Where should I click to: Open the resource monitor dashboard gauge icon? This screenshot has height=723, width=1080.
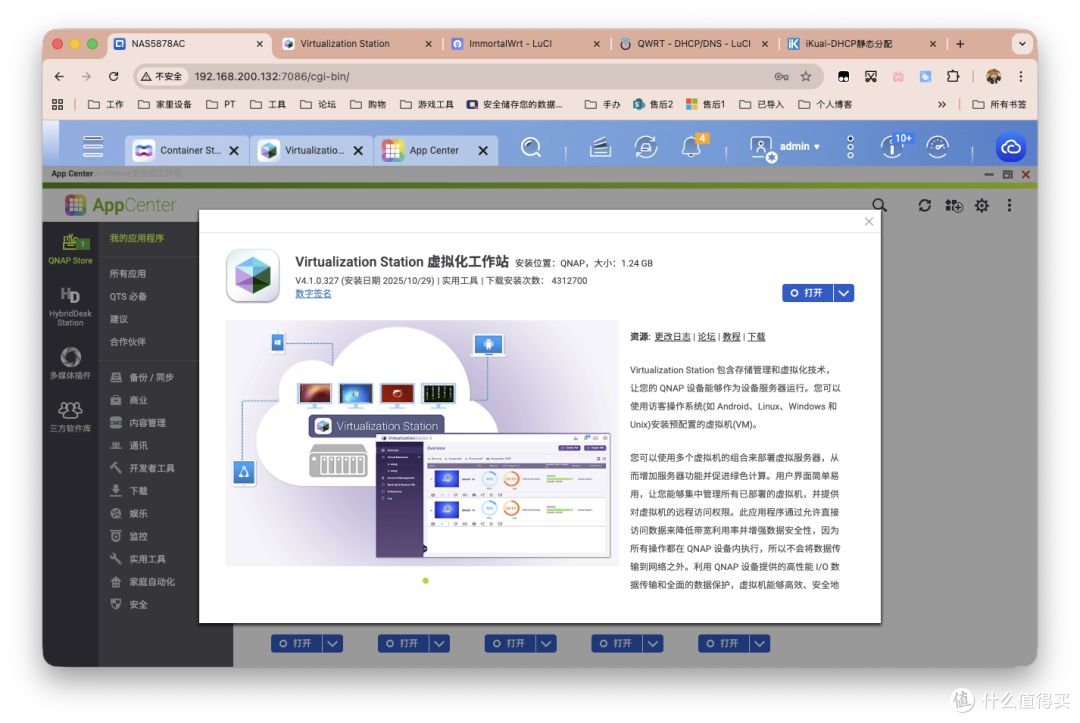coord(937,147)
